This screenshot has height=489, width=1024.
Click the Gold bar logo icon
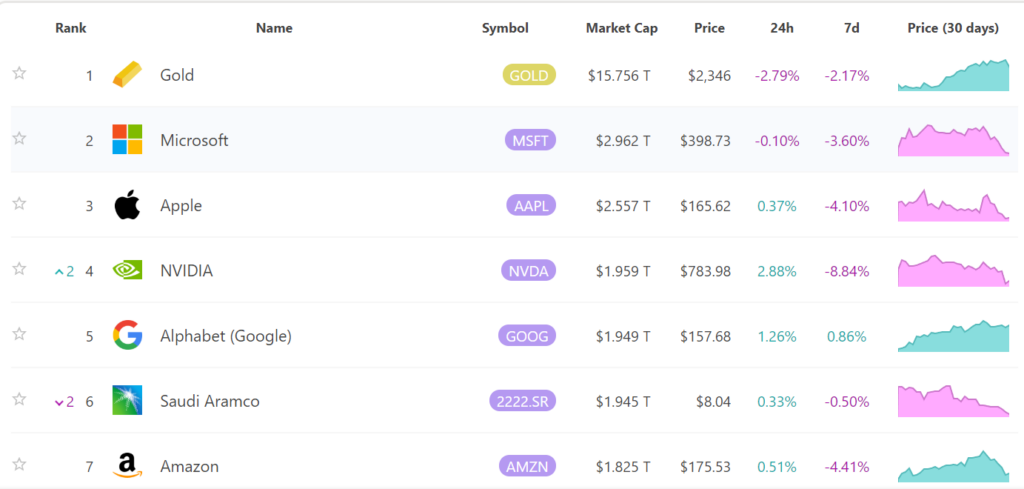127,74
